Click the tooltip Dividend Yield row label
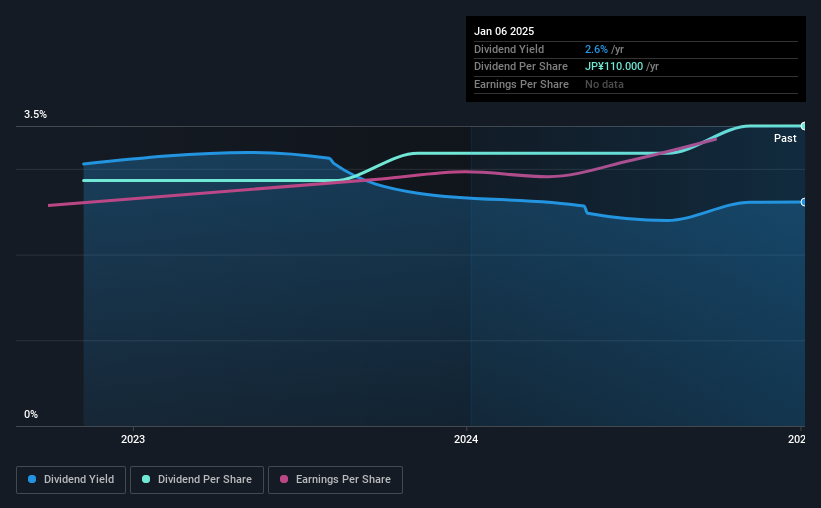Screen dimensions: 821x508 pyautogui.click(x=509, y=49)
